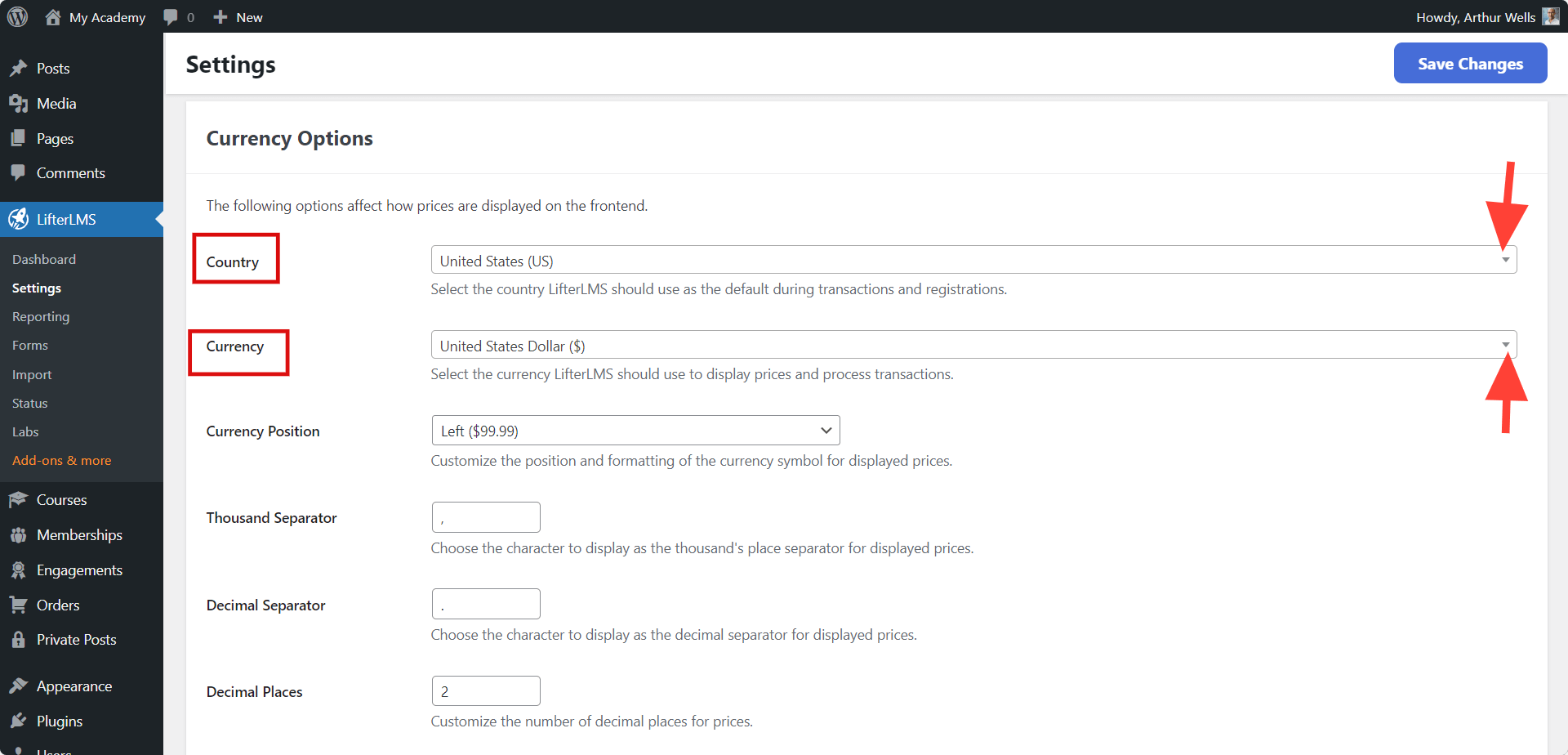Screen dimensions: 1568x755
Task: Click the Decimal Separator label
Action: coord(265,605)
